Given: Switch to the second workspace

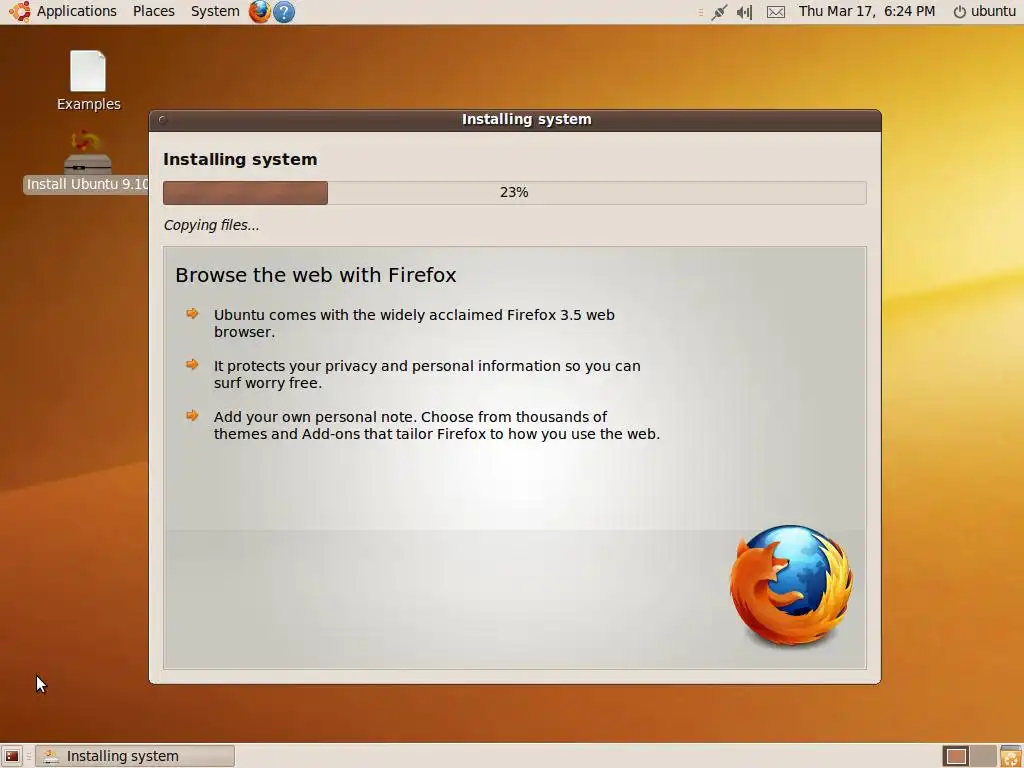Looking at the screenshot, I should click(983, 756).
